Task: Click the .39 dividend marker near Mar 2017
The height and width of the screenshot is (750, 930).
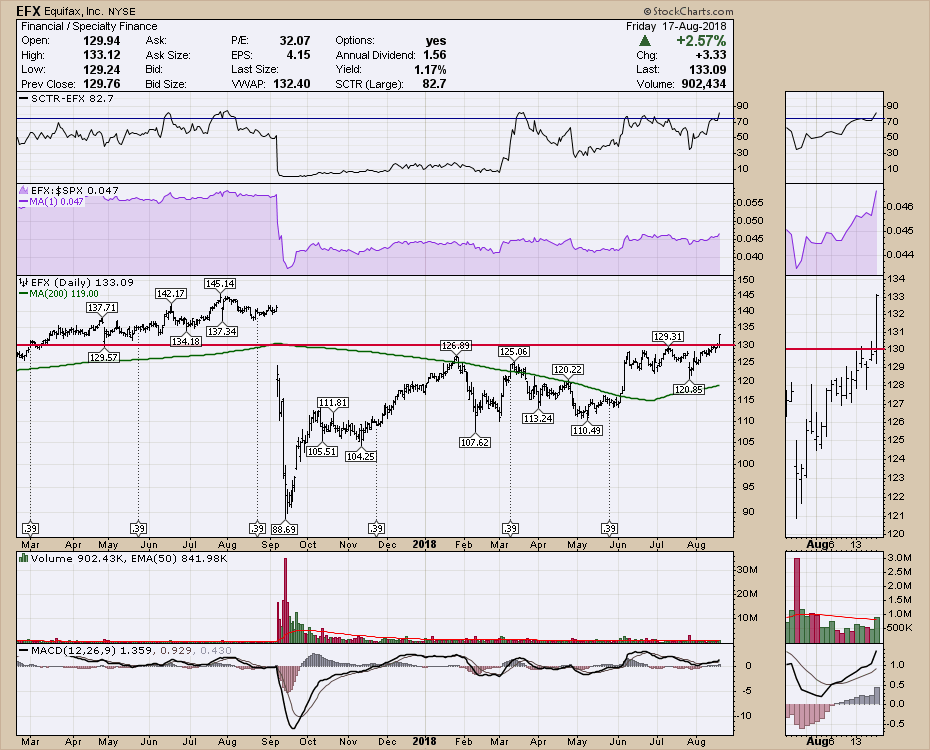Action: point(30,528)
